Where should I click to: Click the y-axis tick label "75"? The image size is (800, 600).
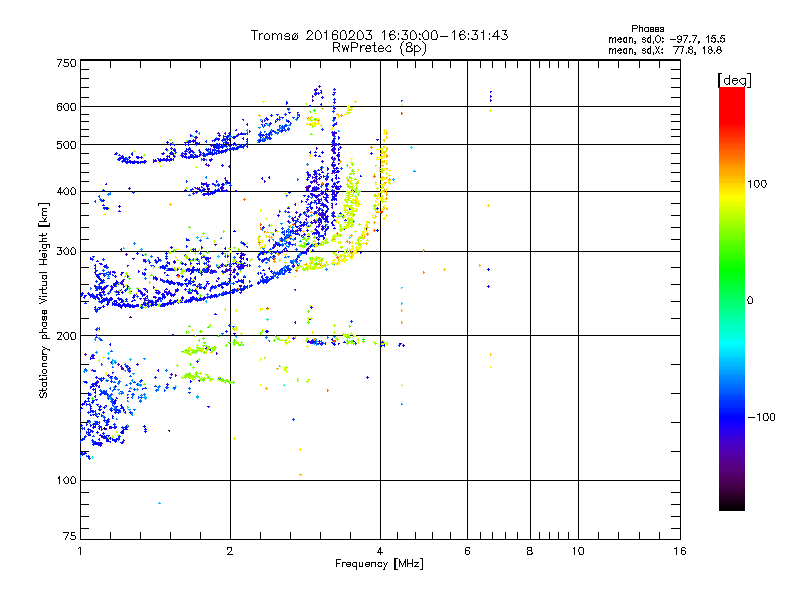point(70,536)
